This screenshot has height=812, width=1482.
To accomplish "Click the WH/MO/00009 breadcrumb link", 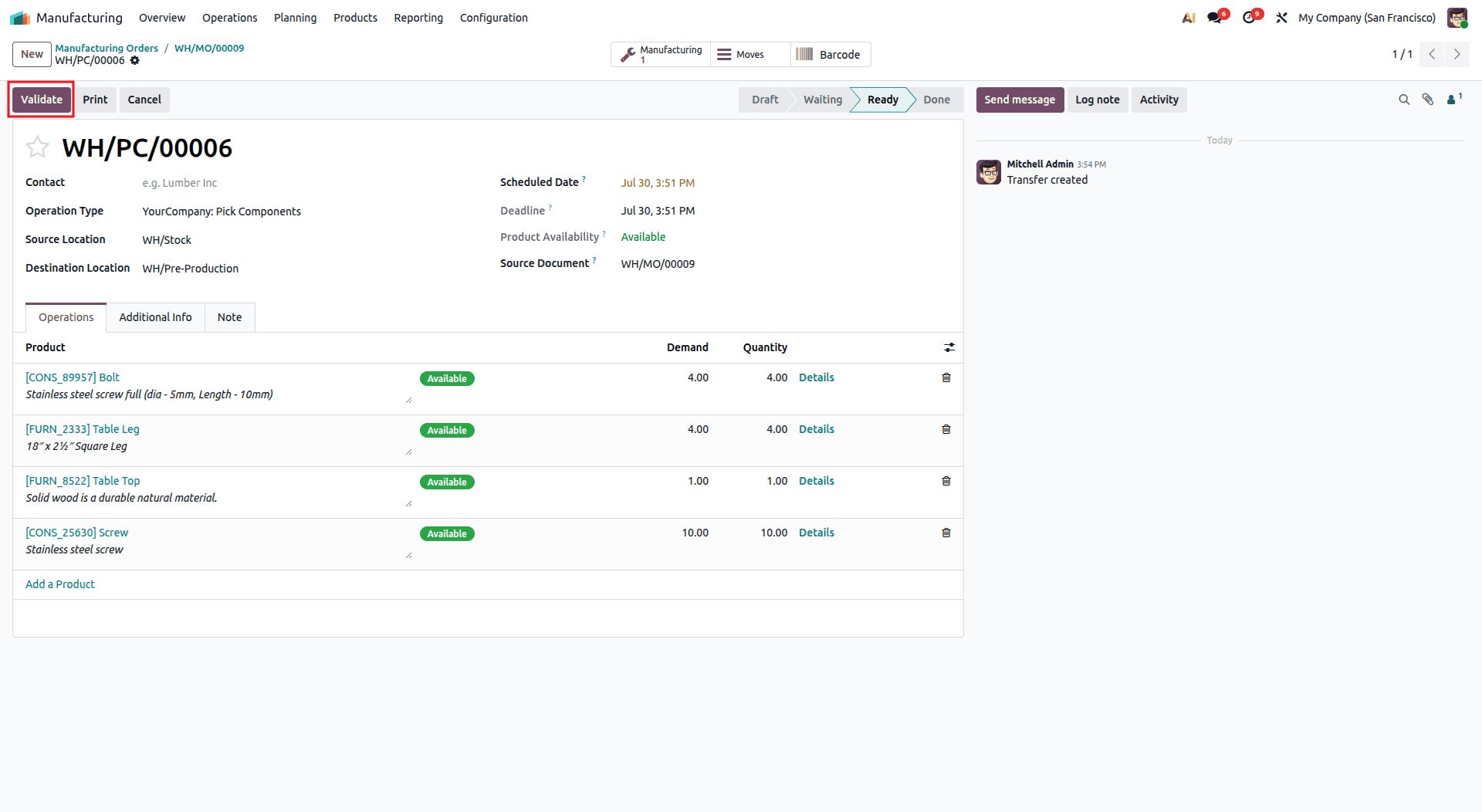I will pos(209,48).
